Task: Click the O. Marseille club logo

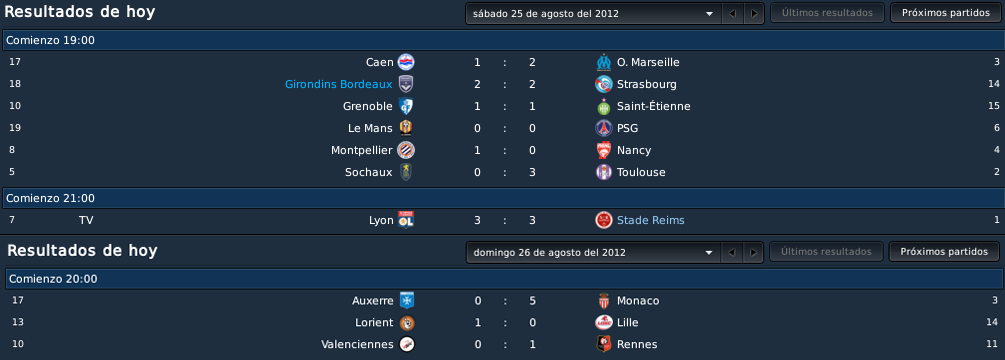Action: click(x=604, y=62)
